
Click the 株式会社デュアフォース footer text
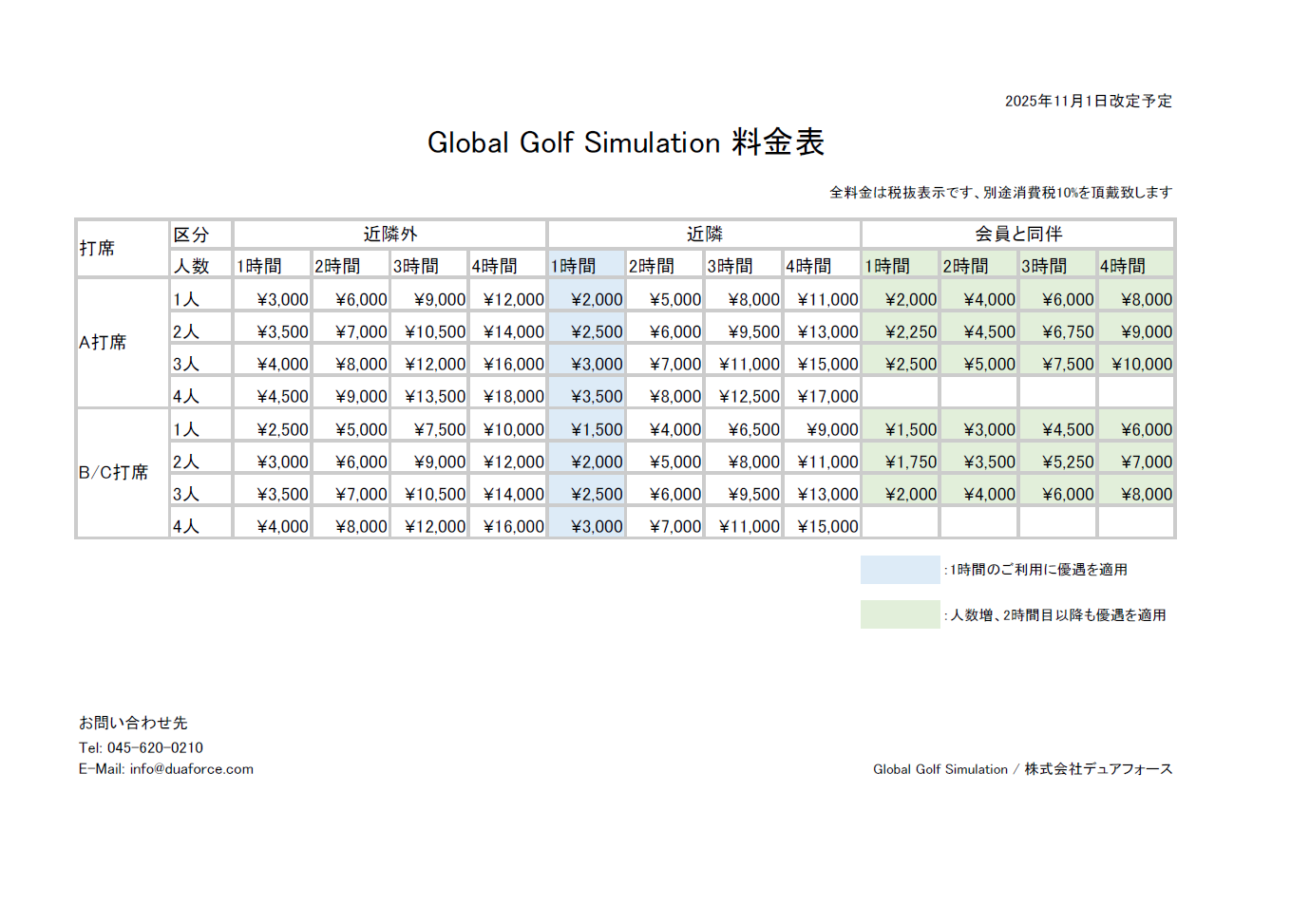(1097, 769)
